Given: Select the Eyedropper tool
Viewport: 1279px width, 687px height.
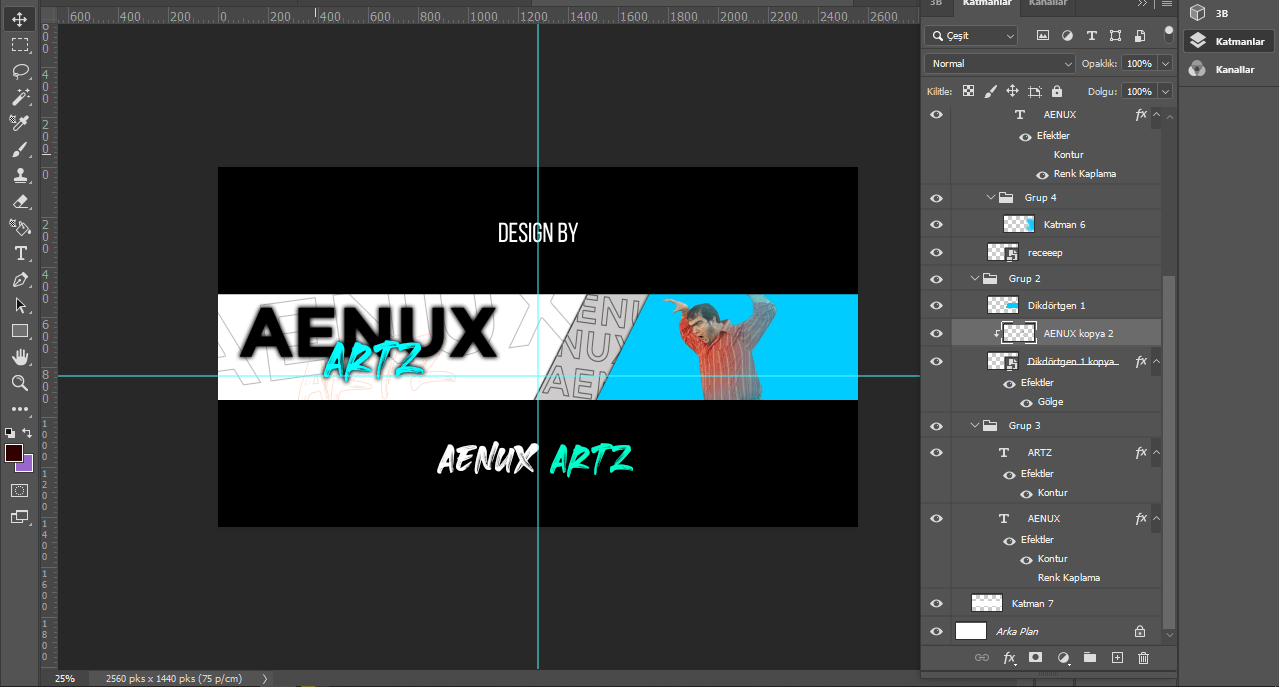Looking at the screenshot, I should pyautogui.click(x=20, y=123).
